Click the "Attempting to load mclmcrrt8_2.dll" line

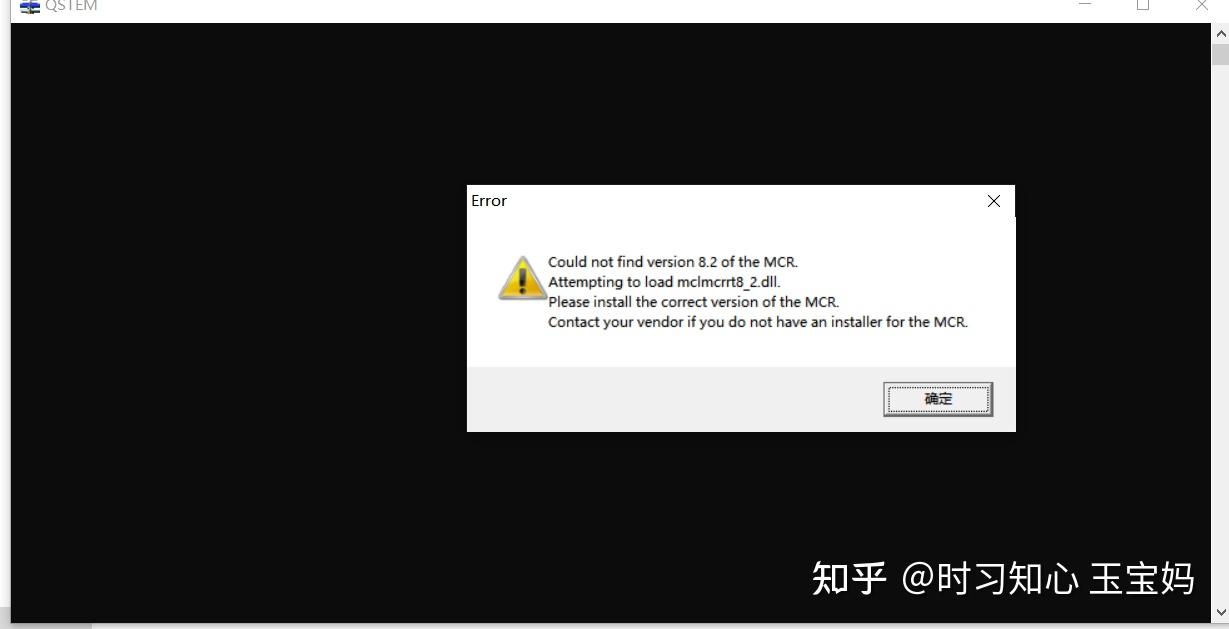coord(664,282)
